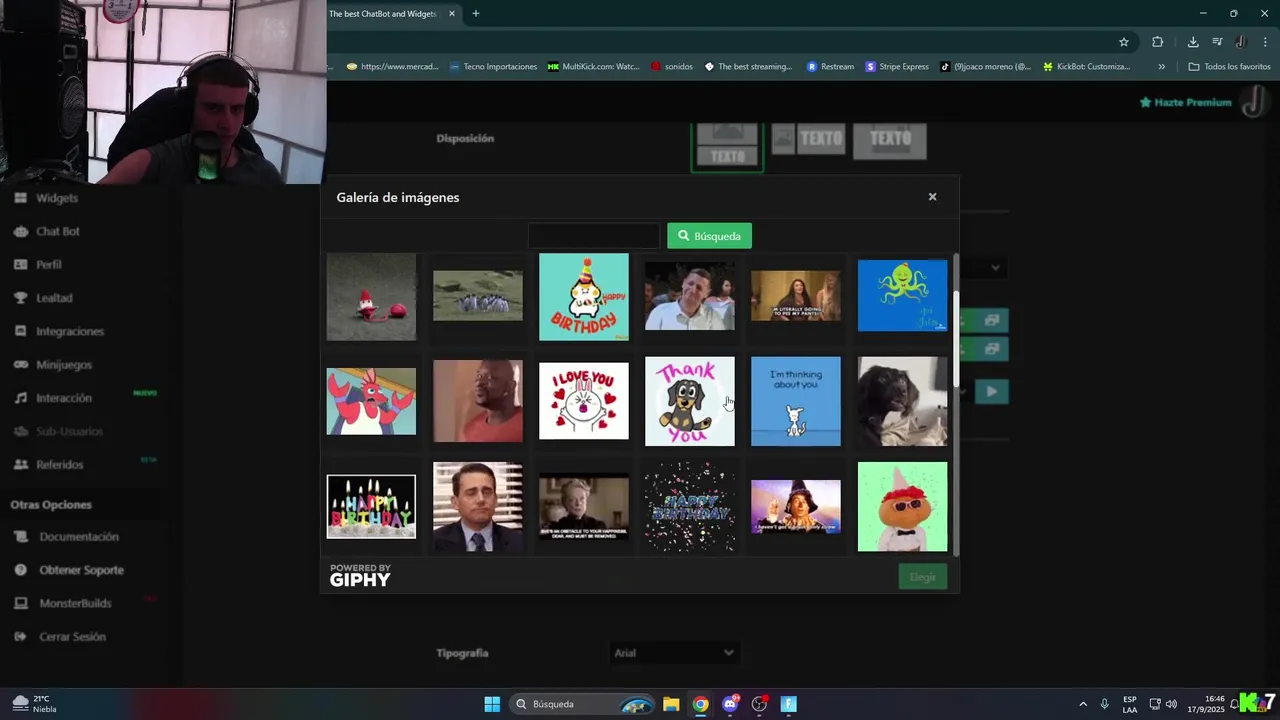Open Sub-Usuarios in the sidebar
The height and width of the screenshot is (720, 1280).
[x=69, y=431]
